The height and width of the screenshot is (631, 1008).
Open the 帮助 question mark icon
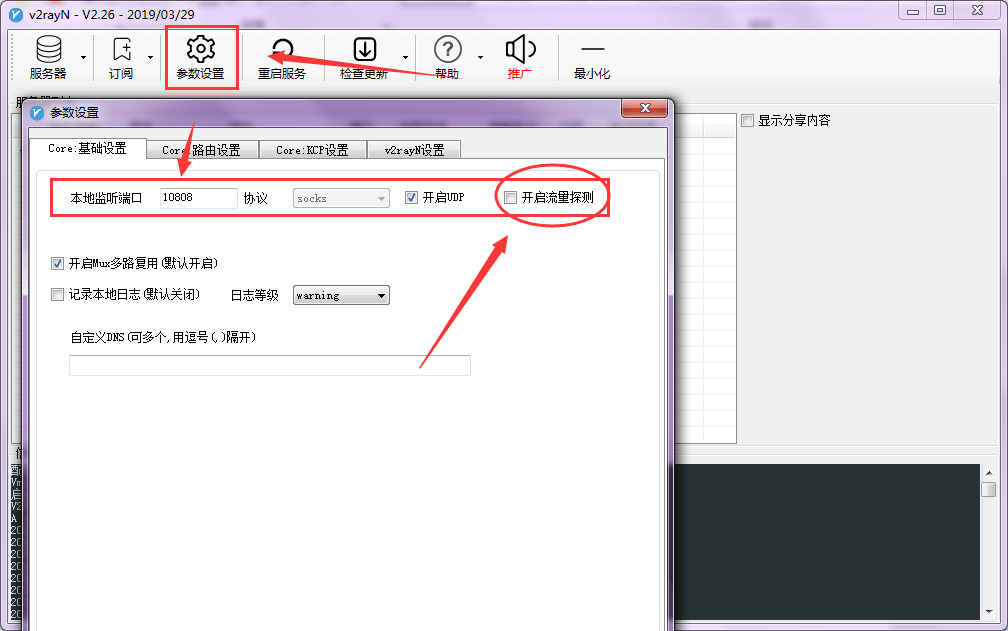tap(447, 50)
